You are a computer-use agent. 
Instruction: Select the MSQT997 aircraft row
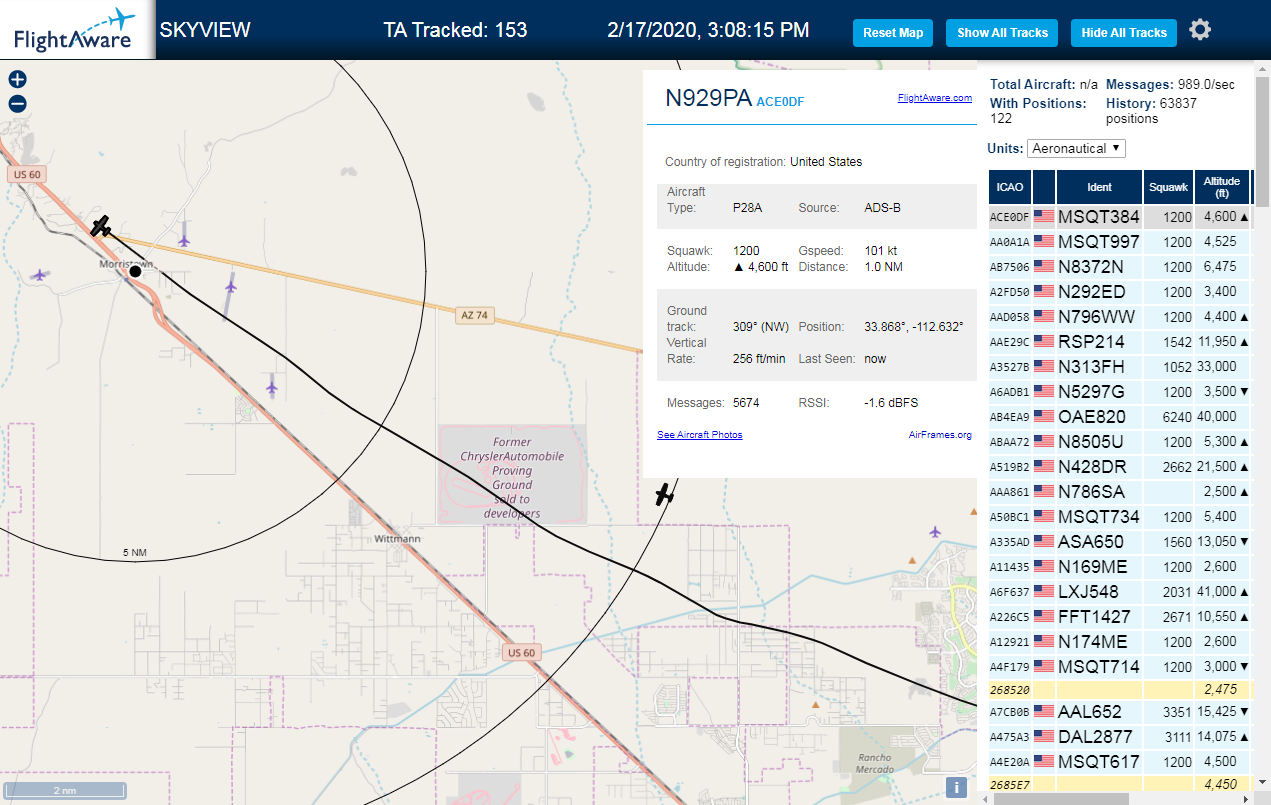(x=1119, y=241)
